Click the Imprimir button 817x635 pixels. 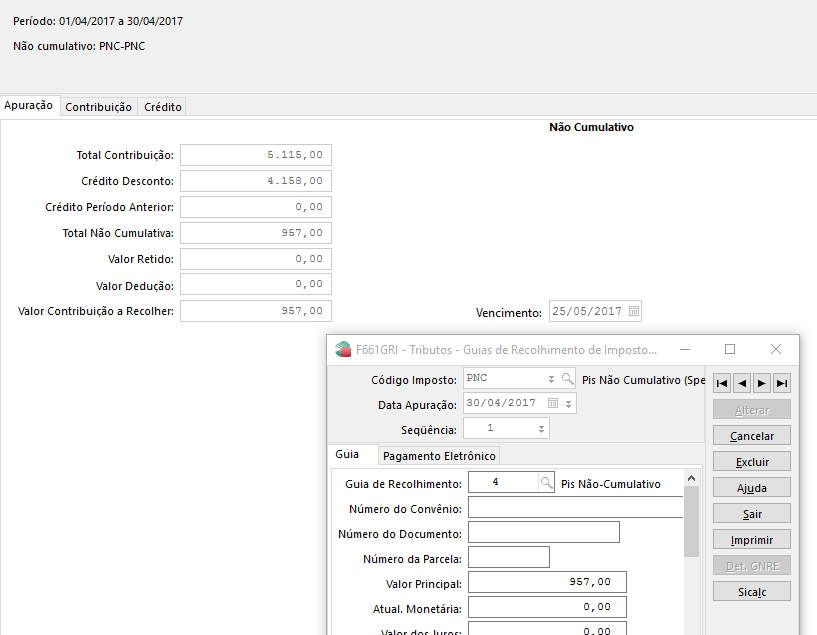click(752, 540)
